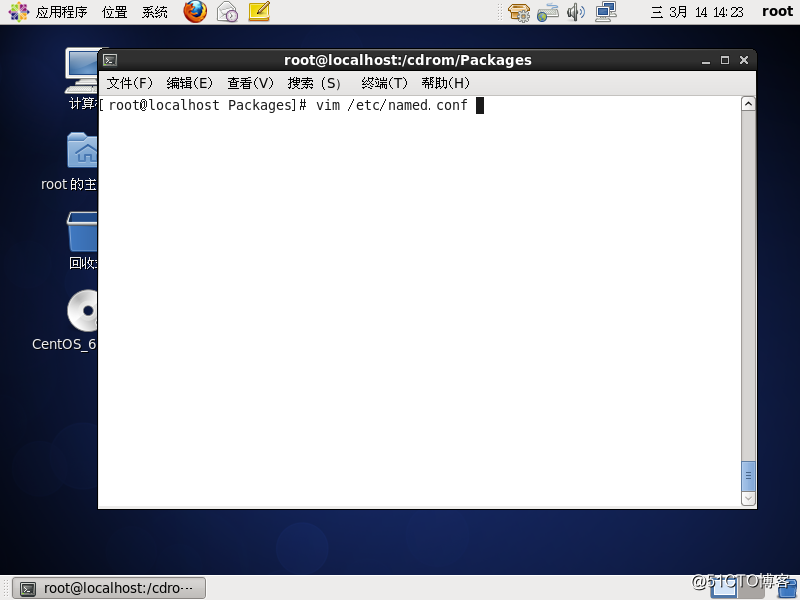Viewport: 800px width, 600px height.
Task: Click the software update package tray icon
Action: 519,12
